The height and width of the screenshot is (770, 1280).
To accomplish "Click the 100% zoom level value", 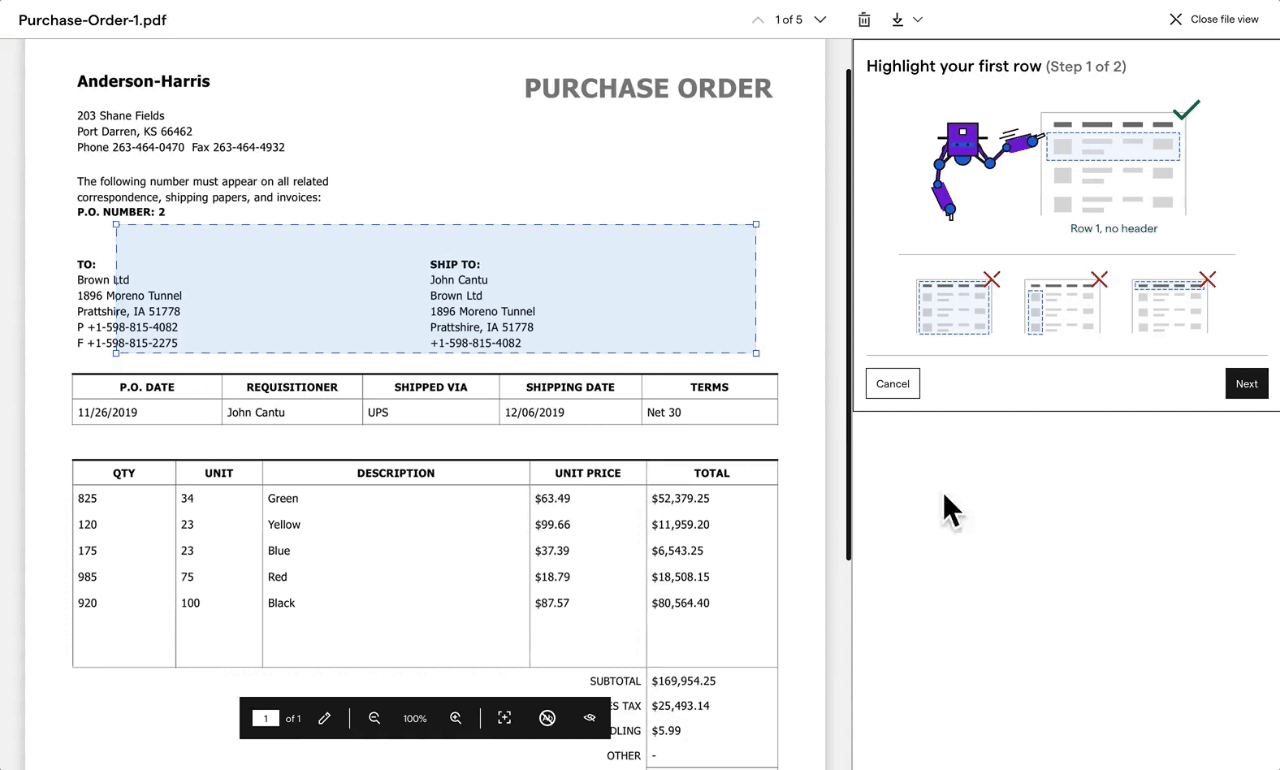I will tap(415, 719).
